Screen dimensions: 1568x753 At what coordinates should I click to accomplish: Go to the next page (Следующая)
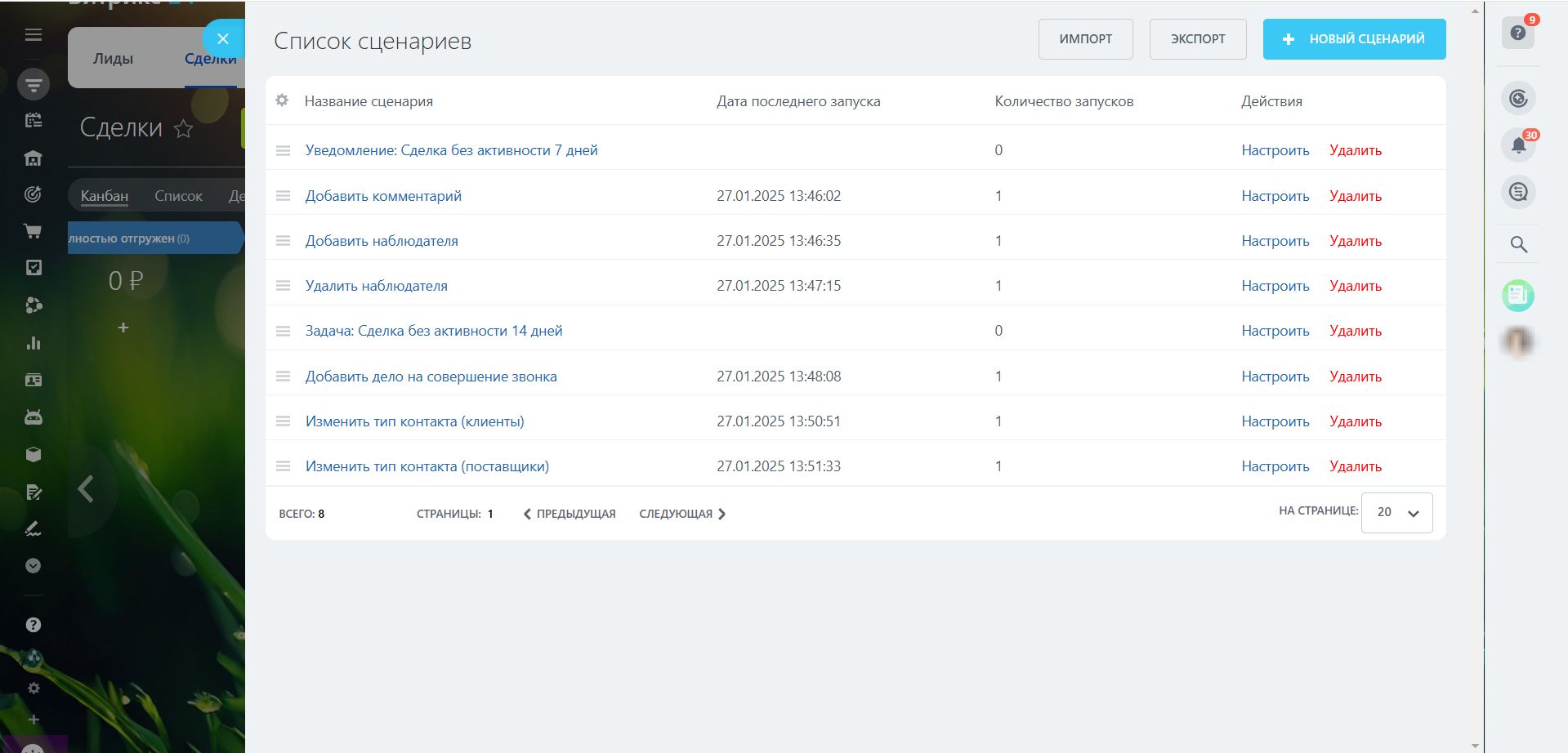tap(682, 514)
